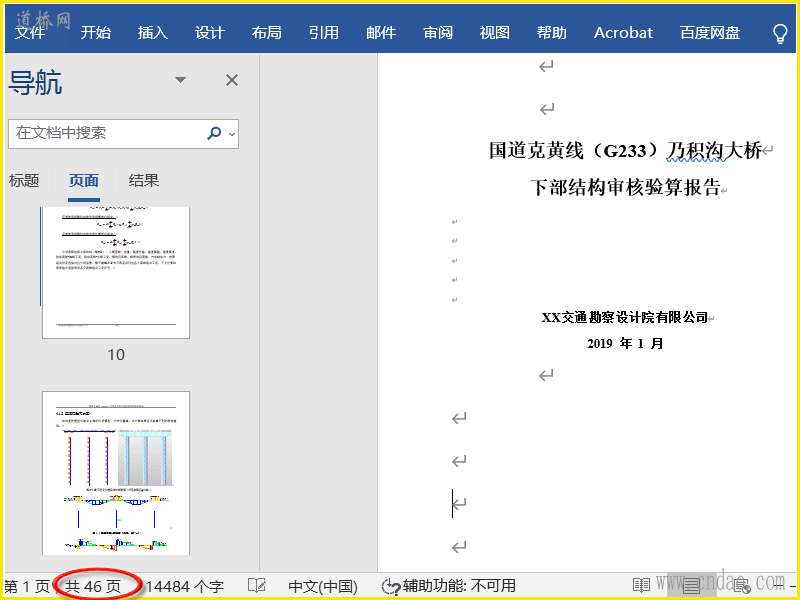Viewport: 800px width, 600px height.
Task: Click the 共 46 页 page count
Action: click(x=93, y=586)
